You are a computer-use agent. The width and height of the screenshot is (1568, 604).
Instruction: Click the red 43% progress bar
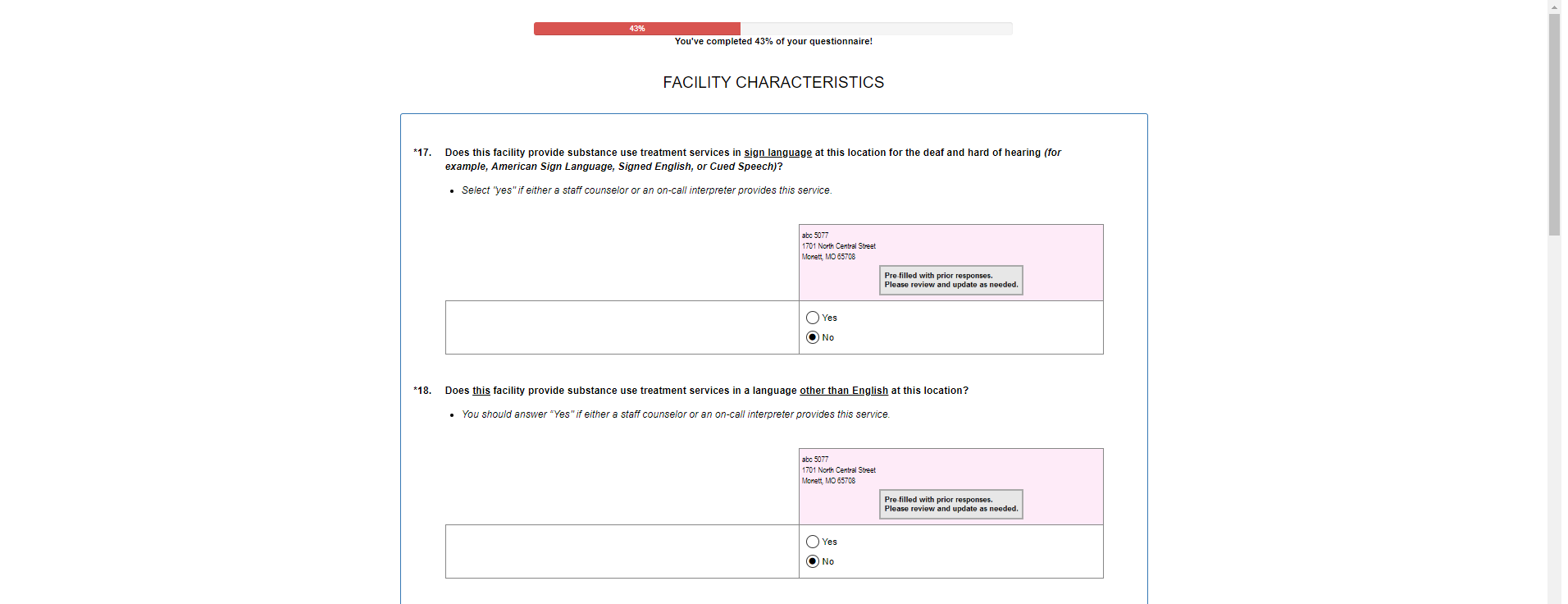click(x=636, y=29)
